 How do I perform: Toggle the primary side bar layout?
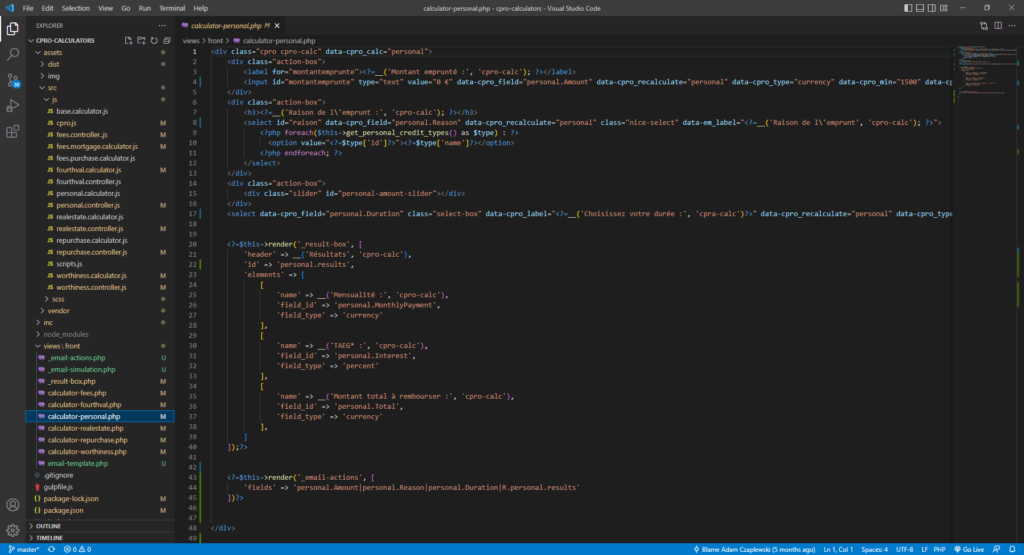point(908,8)
